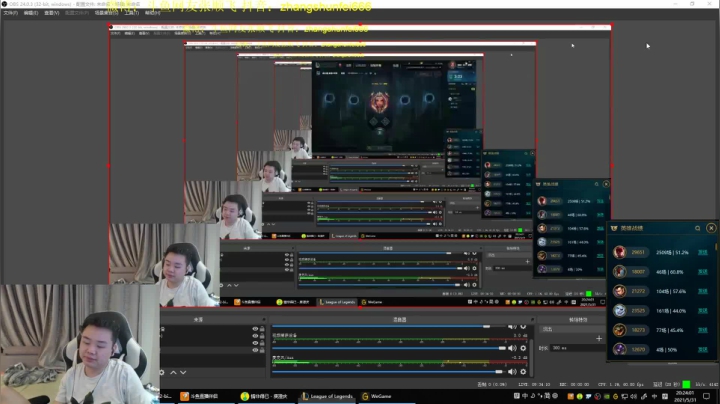The width and height of the screenshot is (720, 404).
Task: Open settings gear of the channel above 麦克风/Aux
Action: pyautogui.click(x=523, y=348)
